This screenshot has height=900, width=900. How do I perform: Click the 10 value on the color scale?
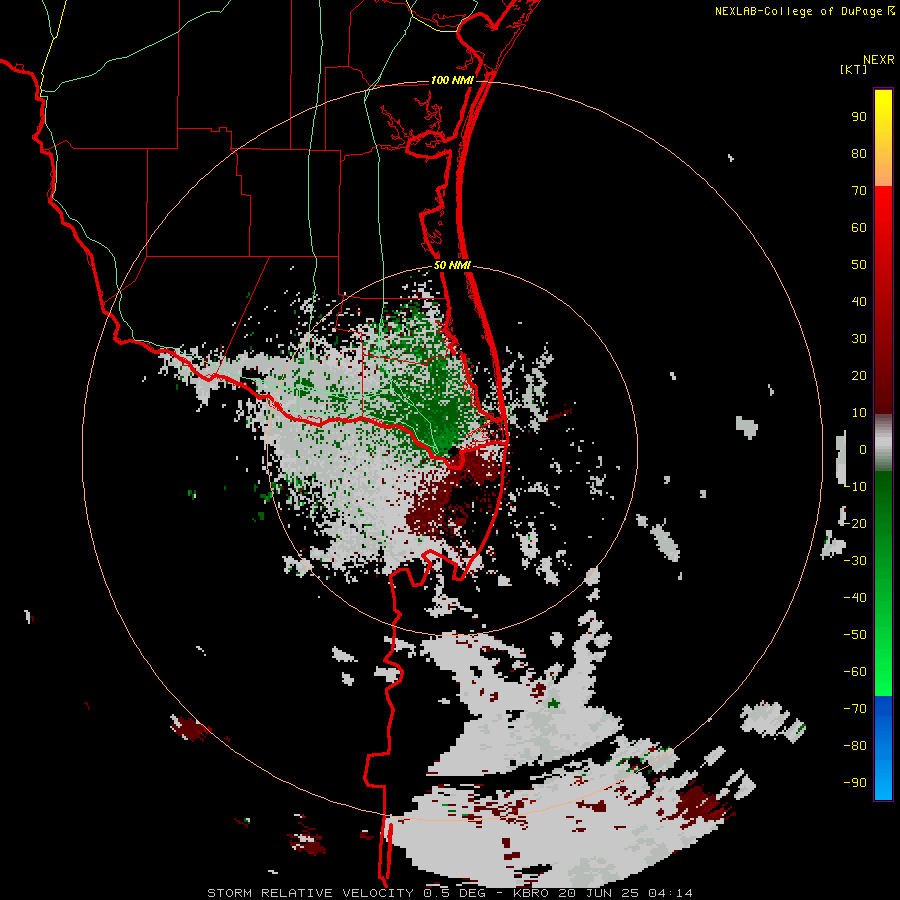pos(859,413)
